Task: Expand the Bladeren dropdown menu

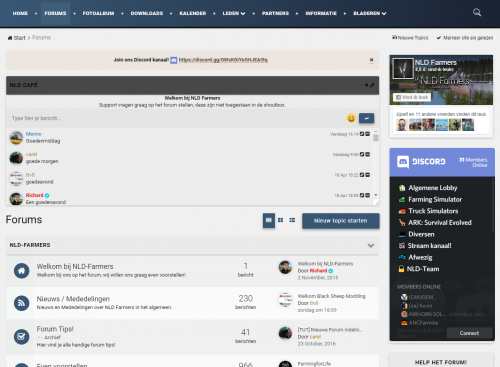Action: (370, 13)
